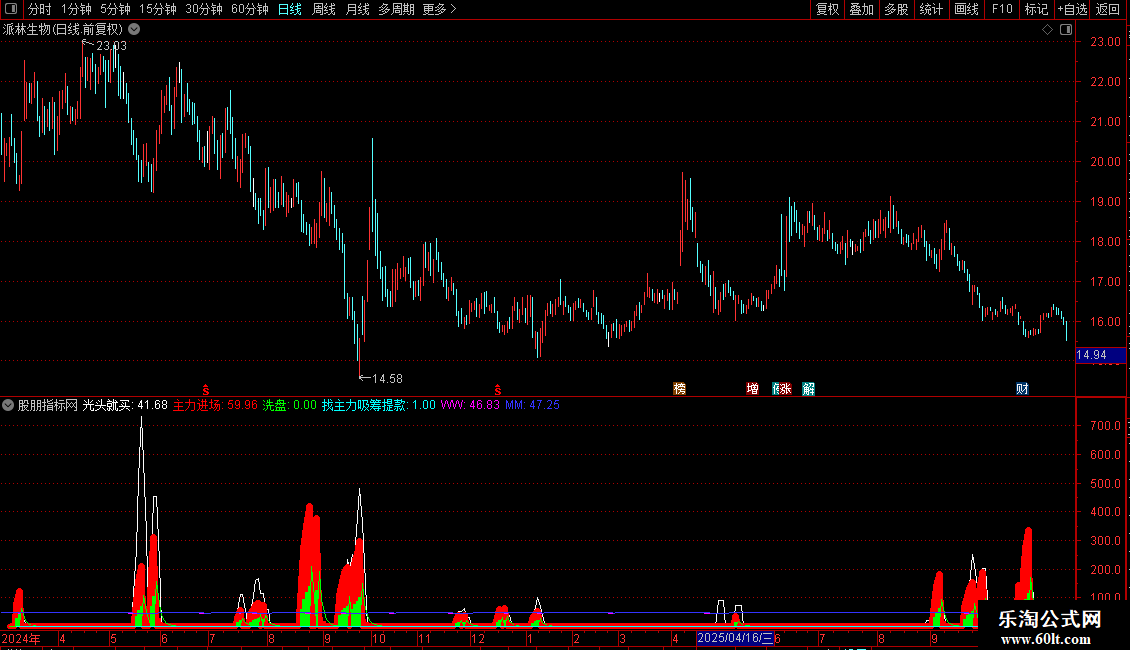Select the 5分钟 period tab
The width and height of the screenshot is (1130, 650).
pos(115,9)
